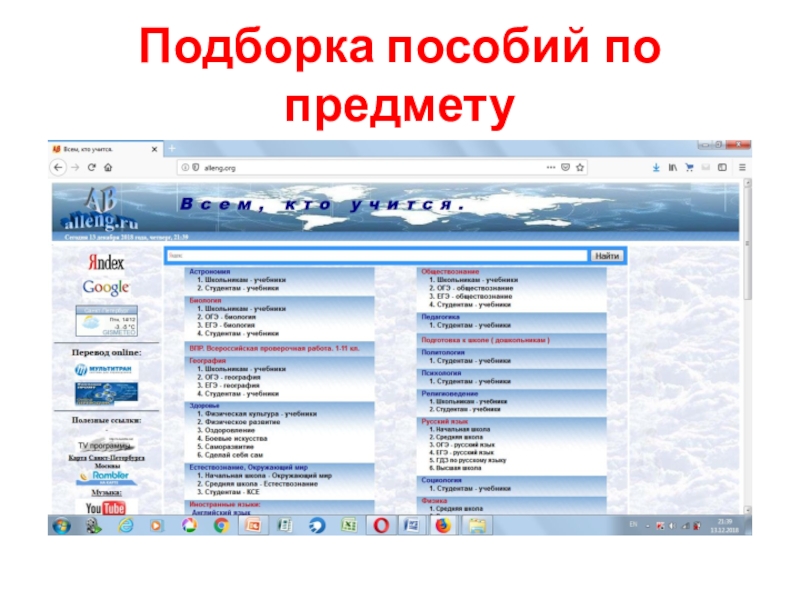Open the Политология section heading
The width and height of the screenshot is (800, 600).
click(x=443, y=353)
